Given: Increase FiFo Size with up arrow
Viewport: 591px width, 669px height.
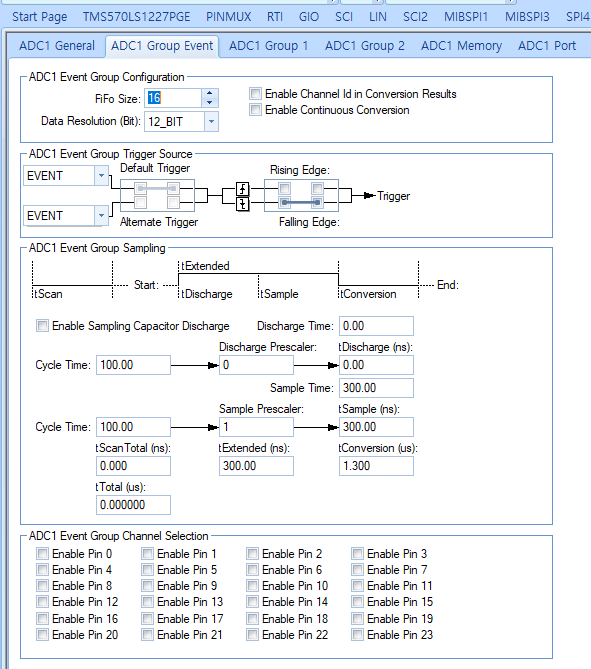Looking at the screenshot, I should [210, 93].
